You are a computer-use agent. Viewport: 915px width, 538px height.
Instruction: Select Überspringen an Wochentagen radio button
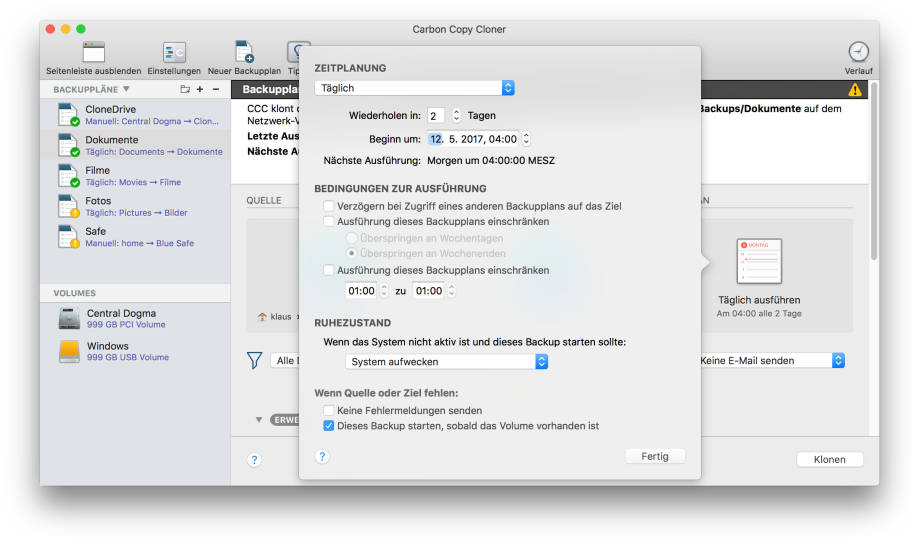coord(351,238)
